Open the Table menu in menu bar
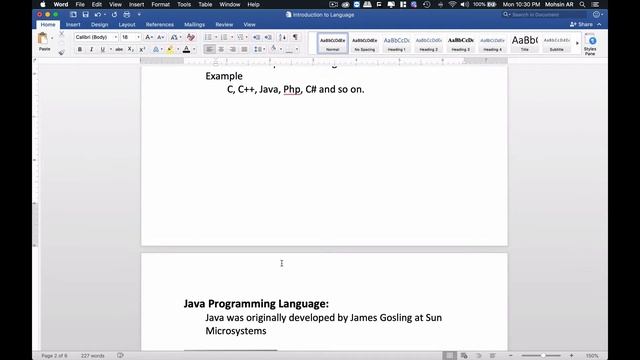The height and width of the screenshot is (360, 640). (205, 4)
